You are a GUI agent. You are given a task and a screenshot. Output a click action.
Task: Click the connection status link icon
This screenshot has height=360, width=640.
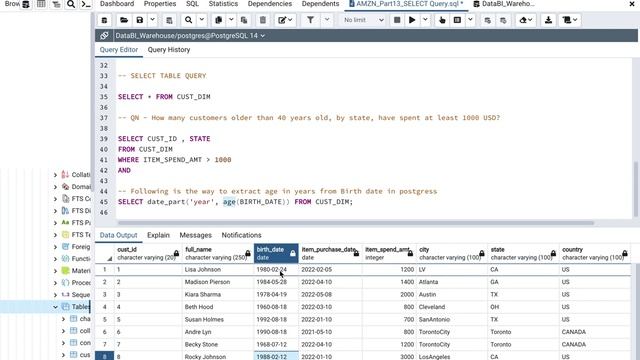coord(104,36)
